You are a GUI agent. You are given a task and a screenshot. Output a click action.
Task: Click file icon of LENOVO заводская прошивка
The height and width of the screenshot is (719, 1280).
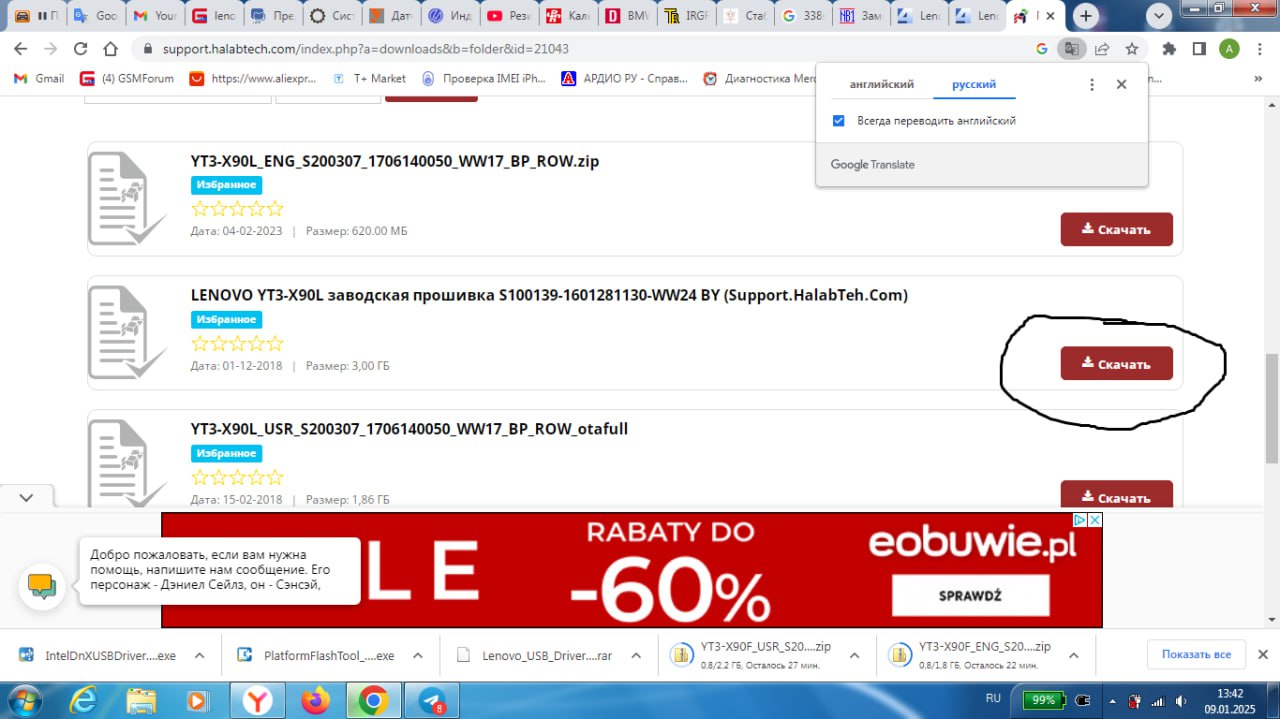[125, 333]
